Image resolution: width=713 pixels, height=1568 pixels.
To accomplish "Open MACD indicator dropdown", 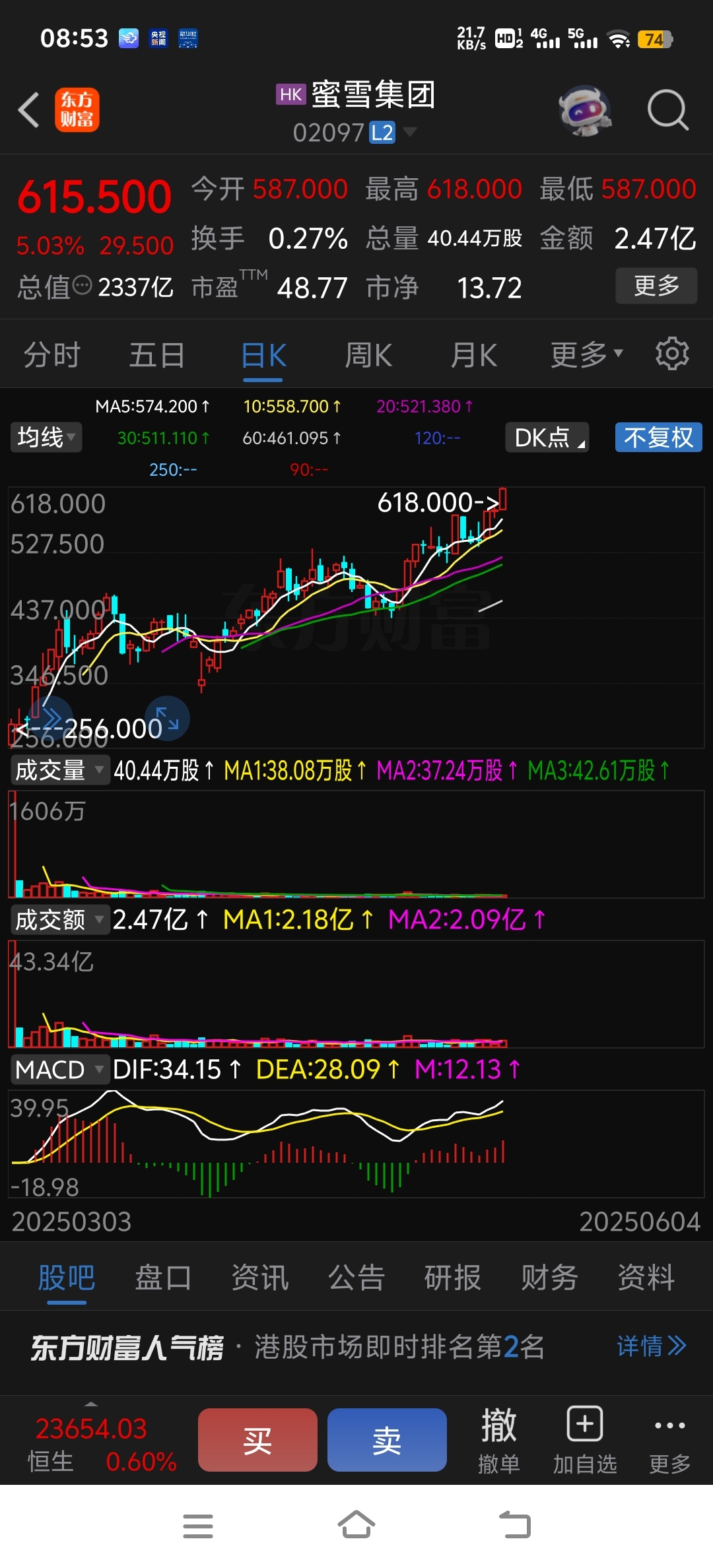I will pos(59,1069).
